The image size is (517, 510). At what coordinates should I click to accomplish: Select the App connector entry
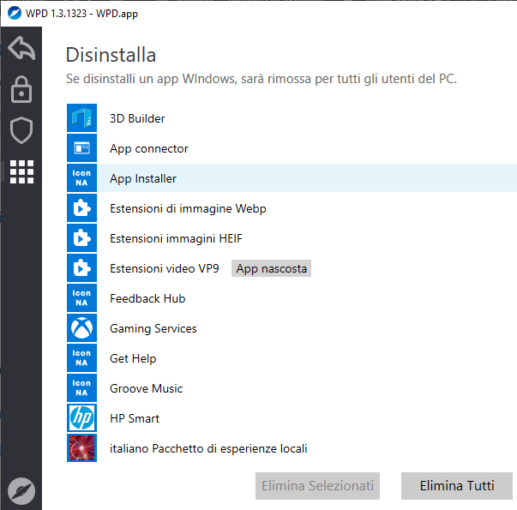(149, 149)
